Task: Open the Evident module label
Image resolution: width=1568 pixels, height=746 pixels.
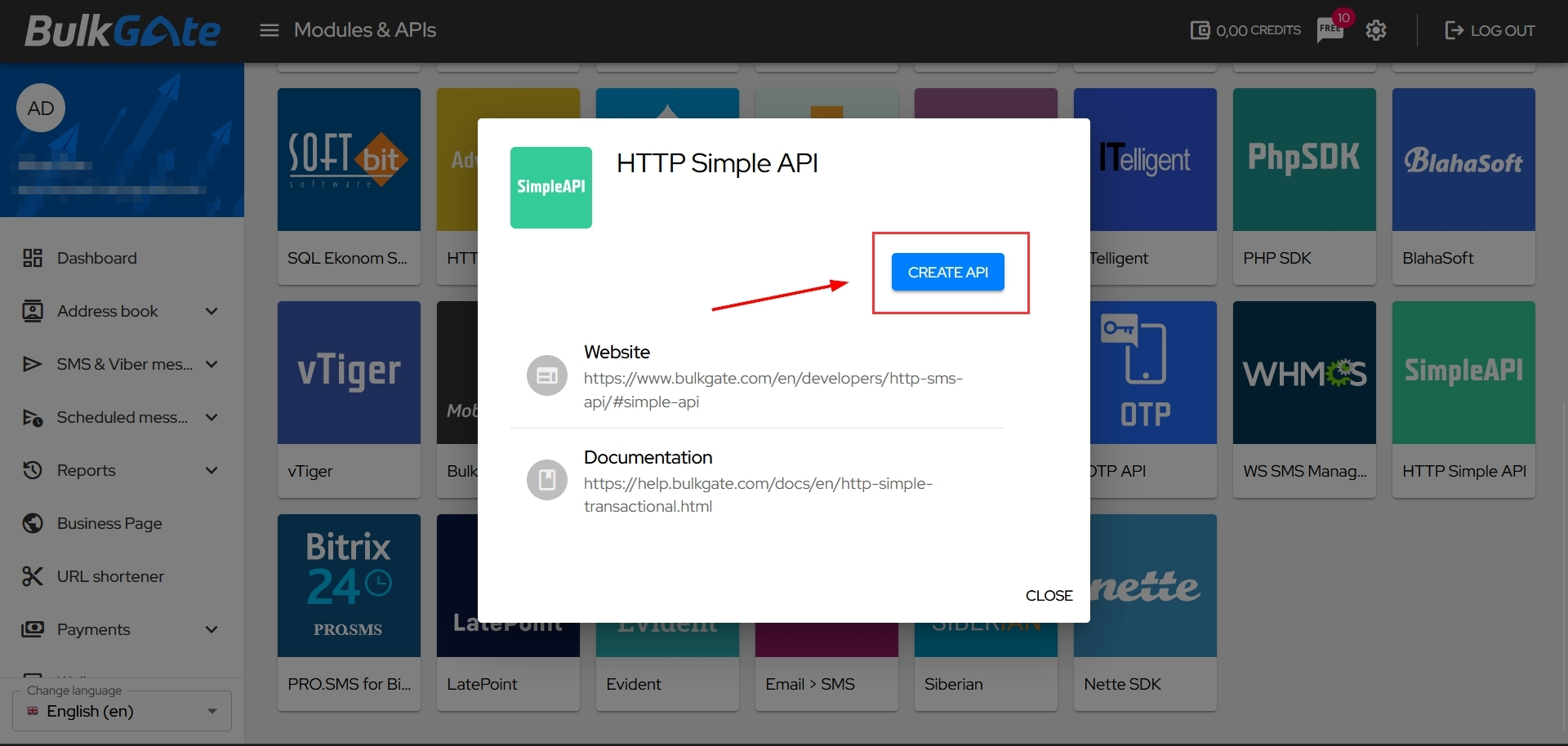Action: point(634,684)
